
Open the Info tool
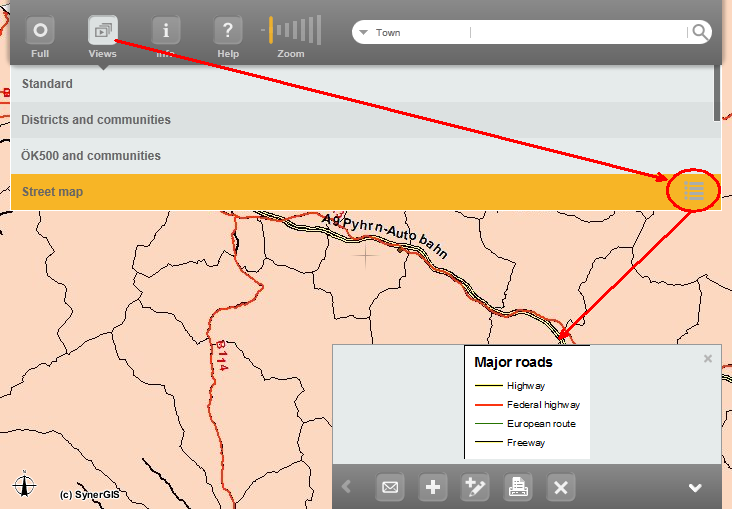166,30
